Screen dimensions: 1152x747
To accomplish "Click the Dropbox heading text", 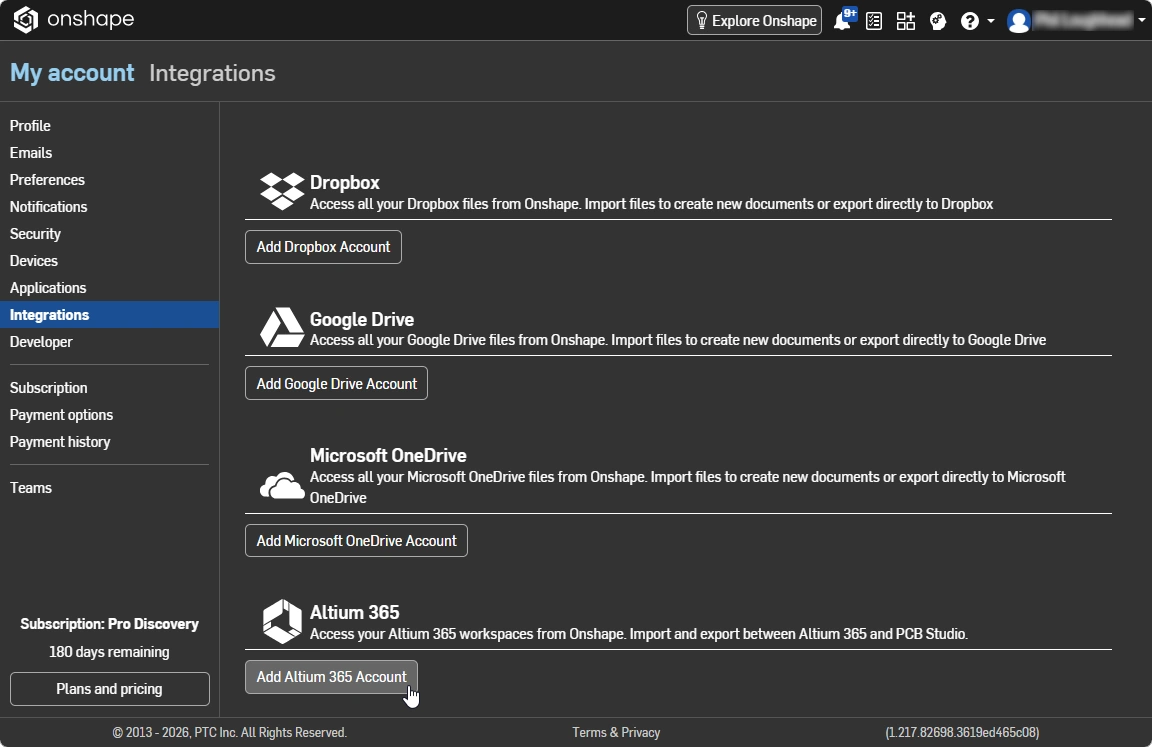I will tap(345, 182).
